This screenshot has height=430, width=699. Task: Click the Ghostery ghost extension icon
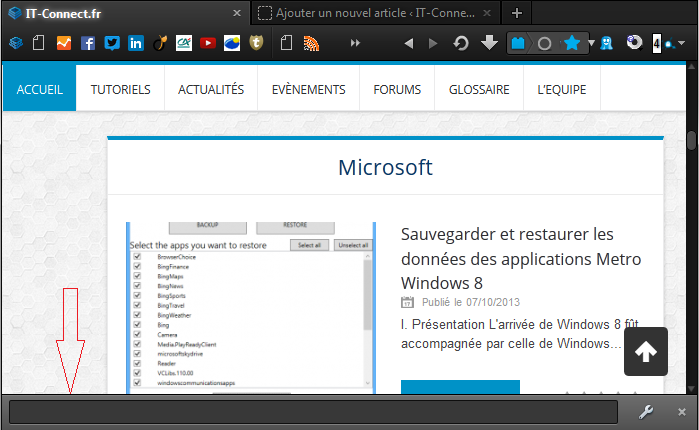(x=607, y=43)
